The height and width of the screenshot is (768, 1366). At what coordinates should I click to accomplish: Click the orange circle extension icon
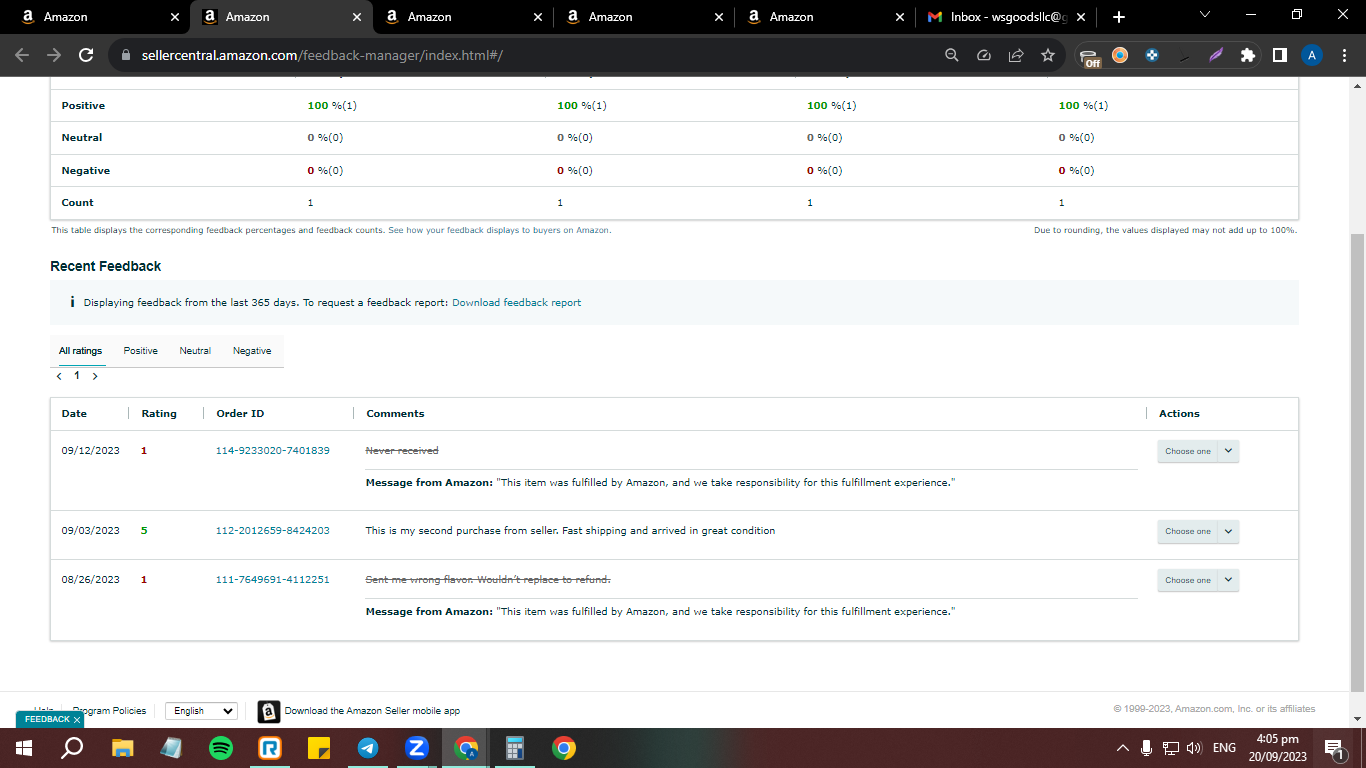coord(1120,55)
